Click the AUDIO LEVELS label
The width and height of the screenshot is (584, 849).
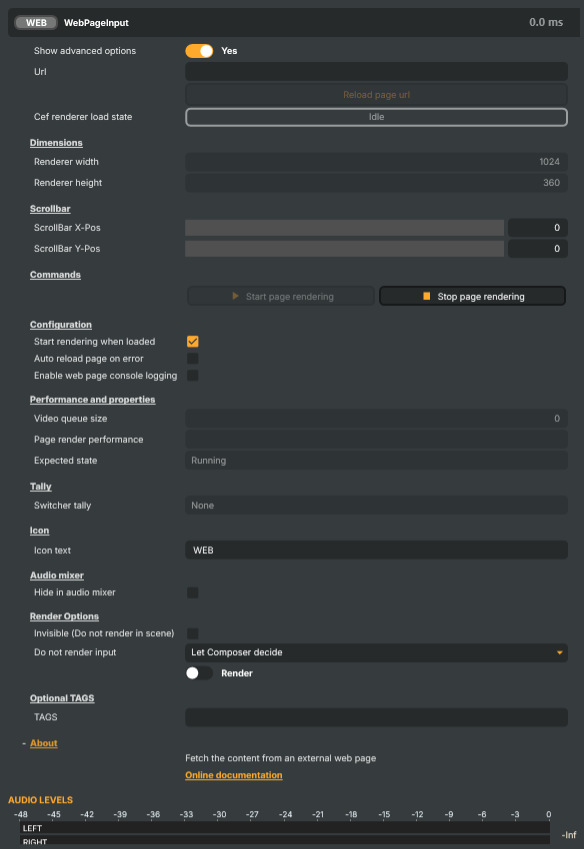tap(40, 800)
